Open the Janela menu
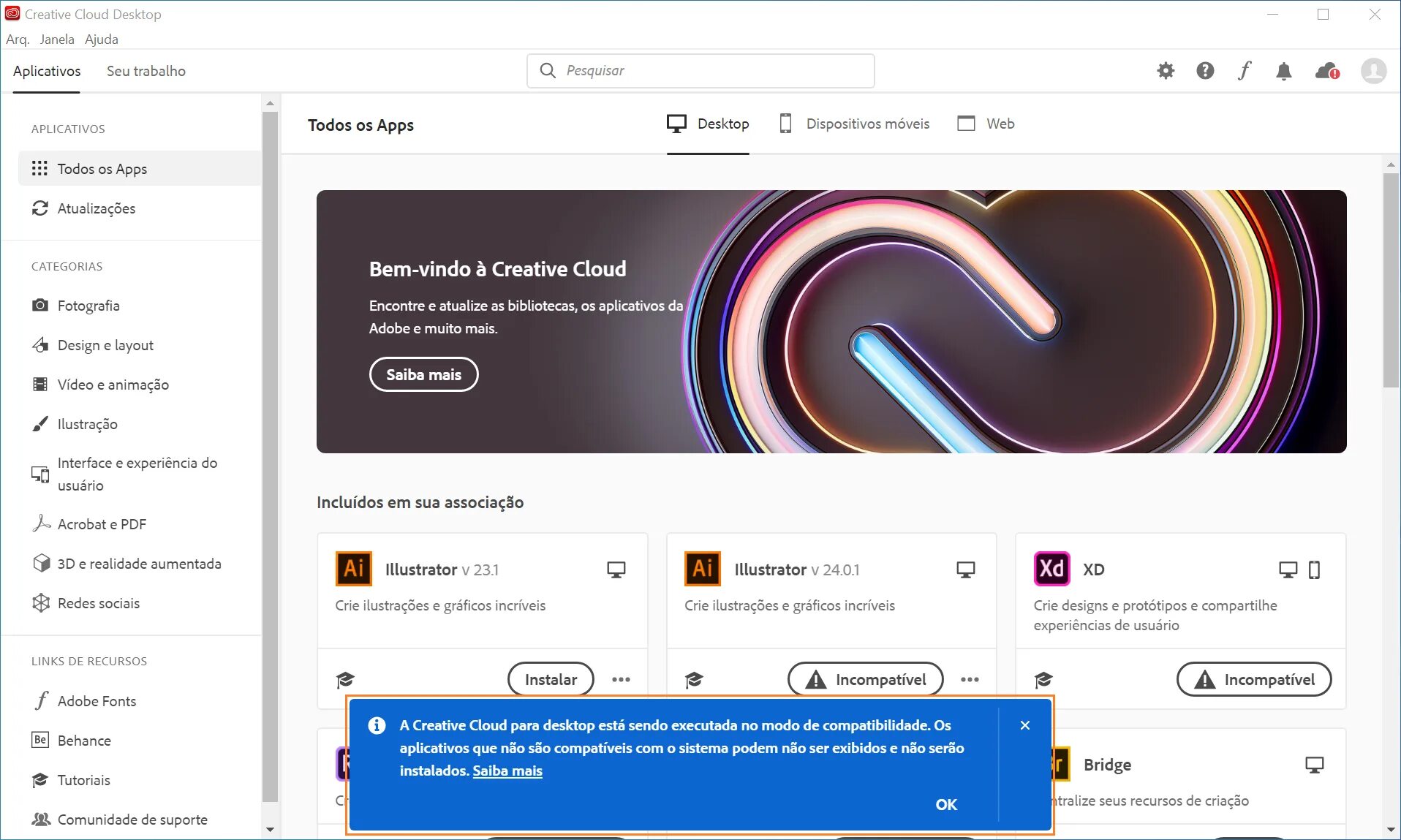Image resolution: width=1401 pixels, height=840 pixels. (x=57, y=39)
